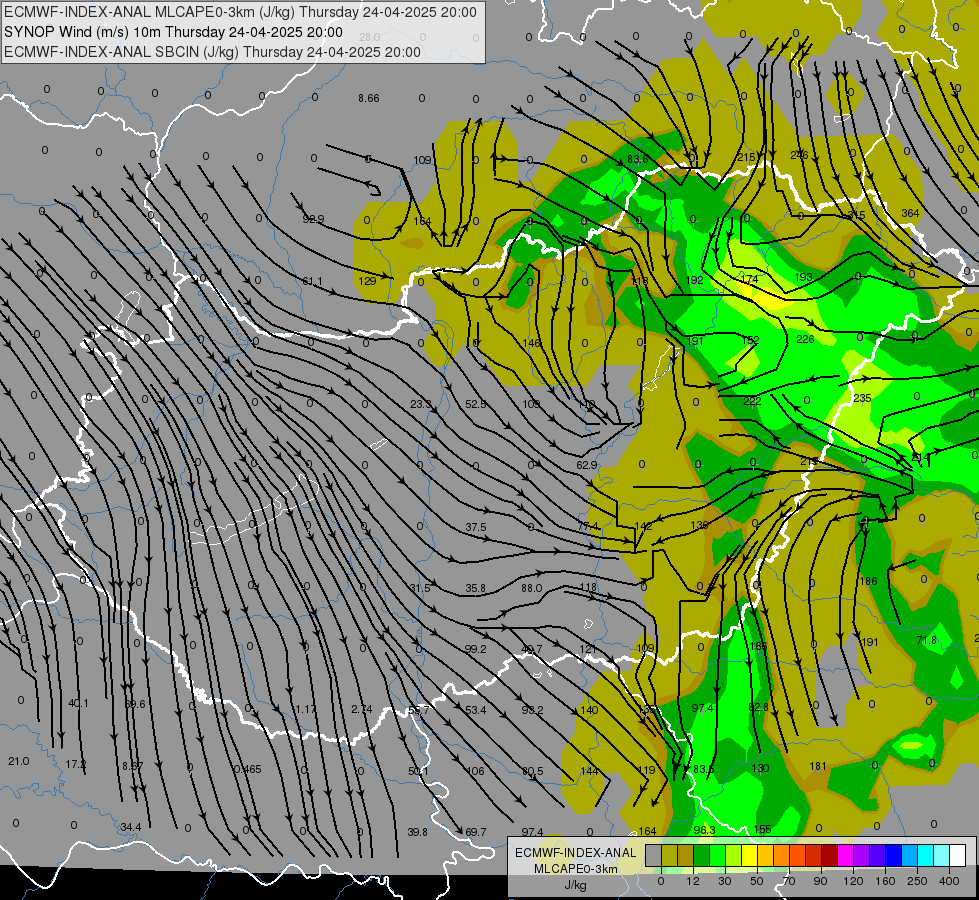Click the 35.8 value on the map

point(475,588)
